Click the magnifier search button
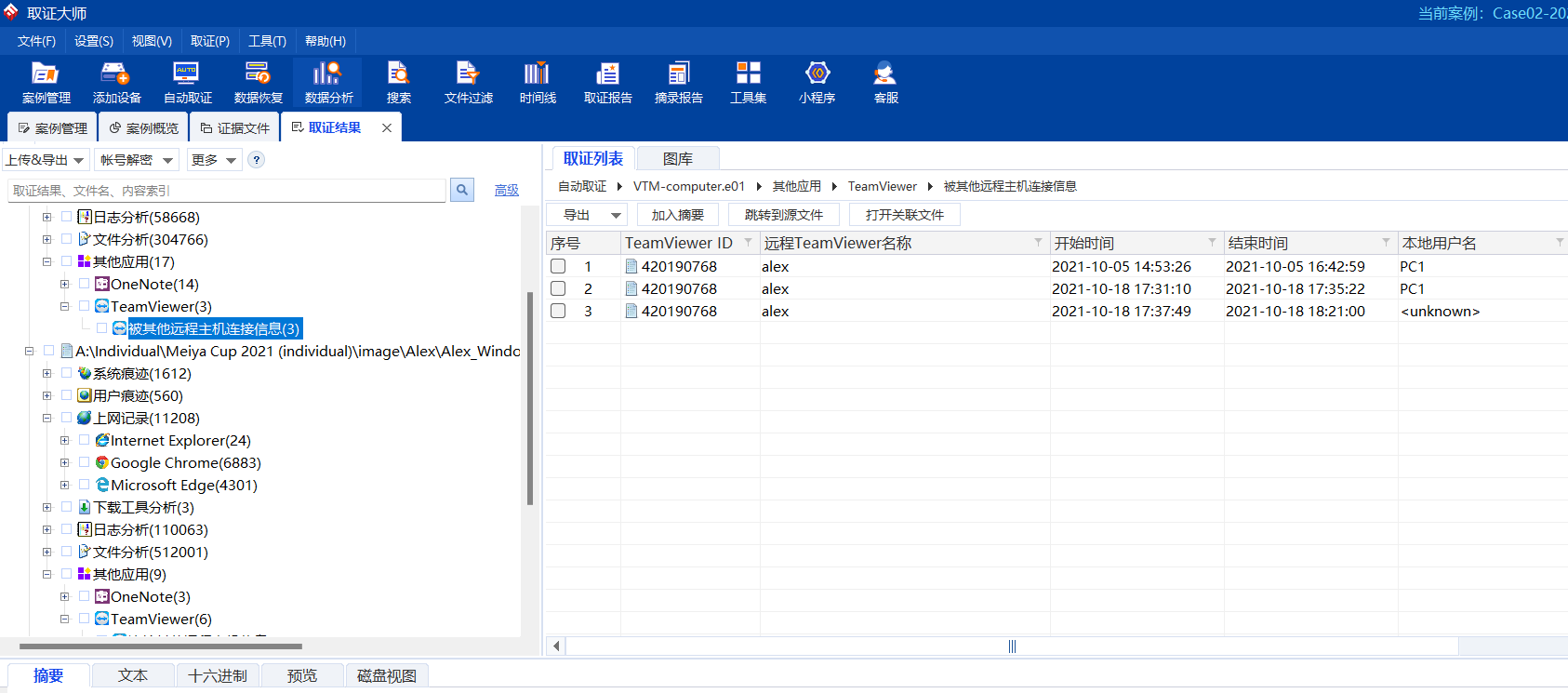 pos(462,190)
